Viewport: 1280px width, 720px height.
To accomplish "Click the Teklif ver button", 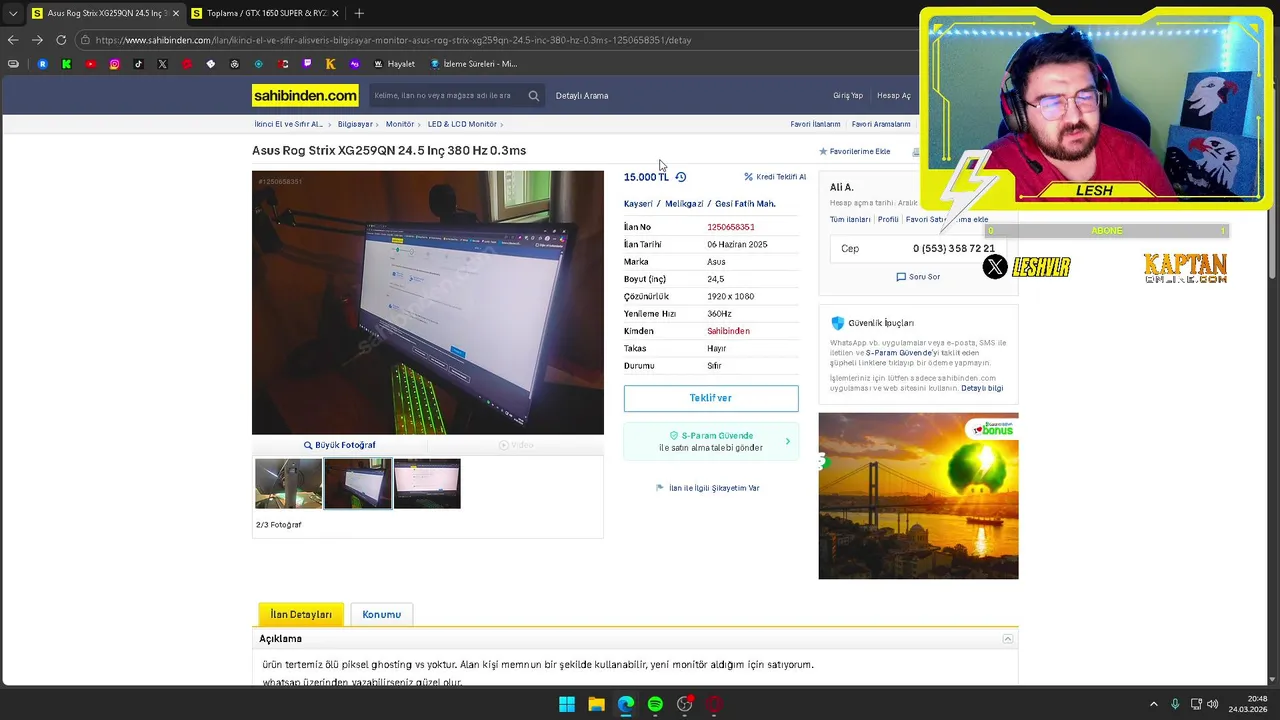I will coord(711,398).
